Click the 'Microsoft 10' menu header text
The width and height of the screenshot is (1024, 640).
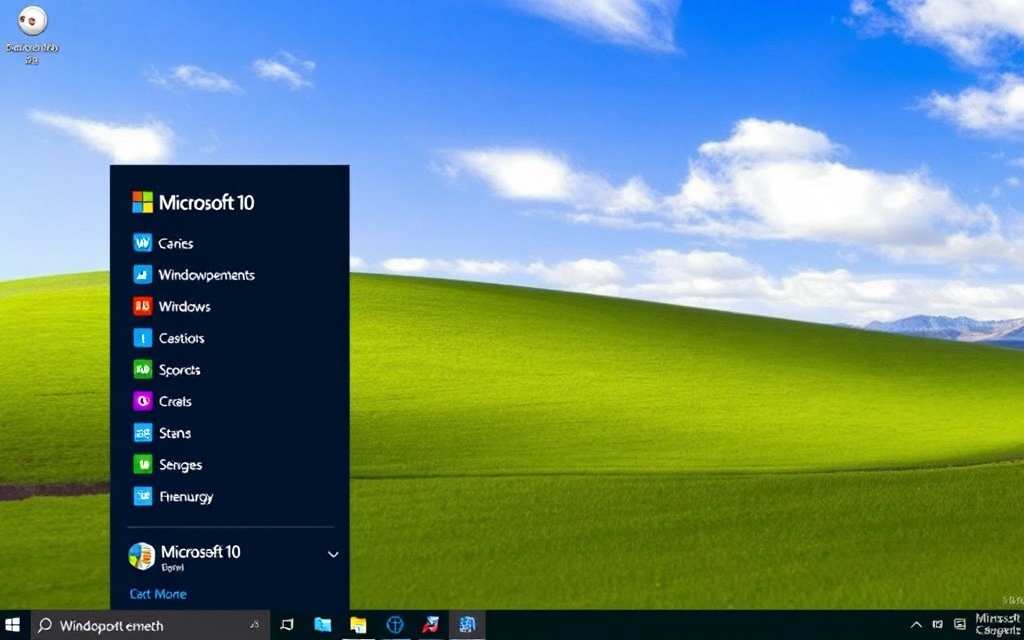(x=206, y=202)
